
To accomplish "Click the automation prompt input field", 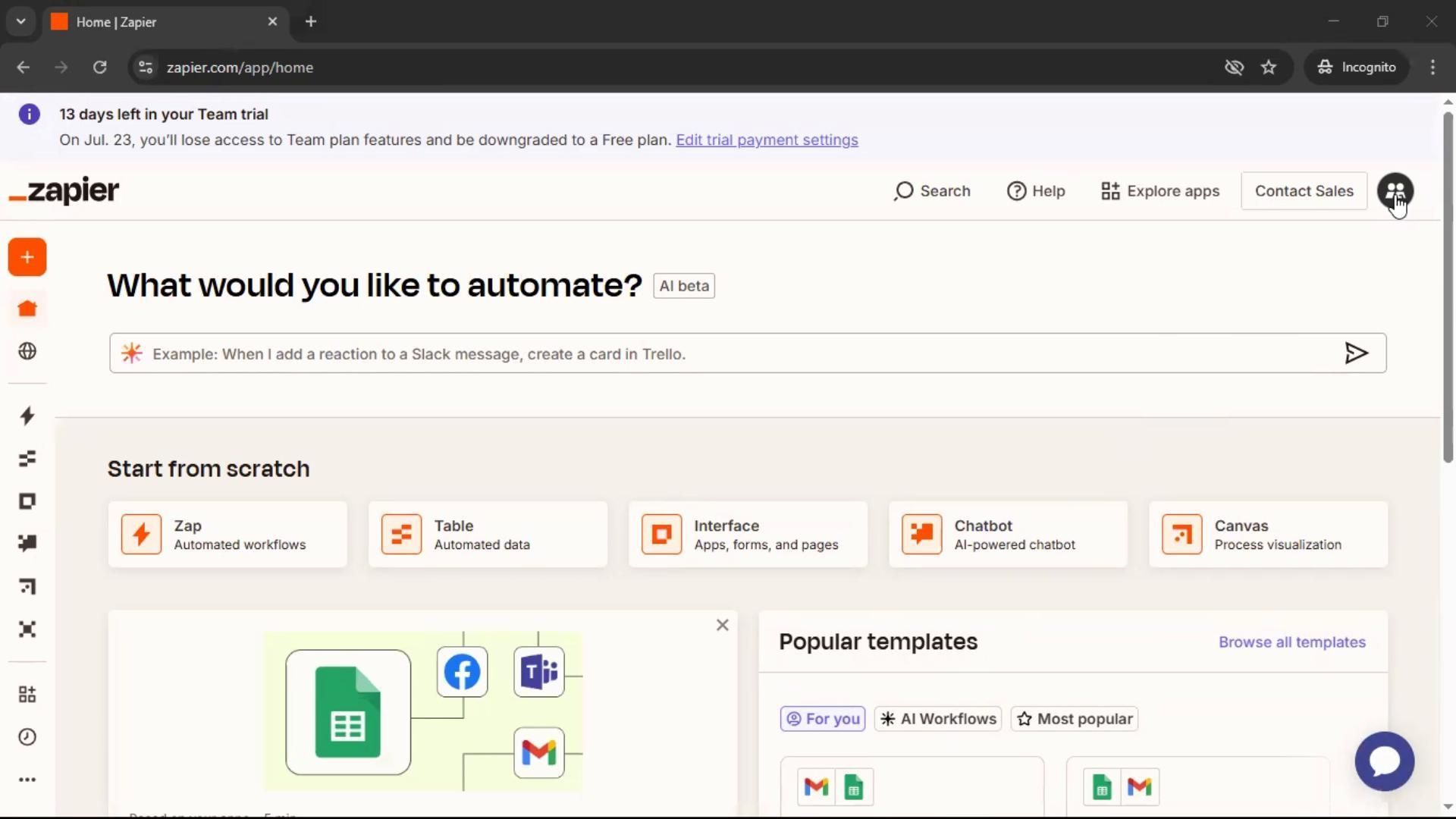I will [x=743, y=353].
